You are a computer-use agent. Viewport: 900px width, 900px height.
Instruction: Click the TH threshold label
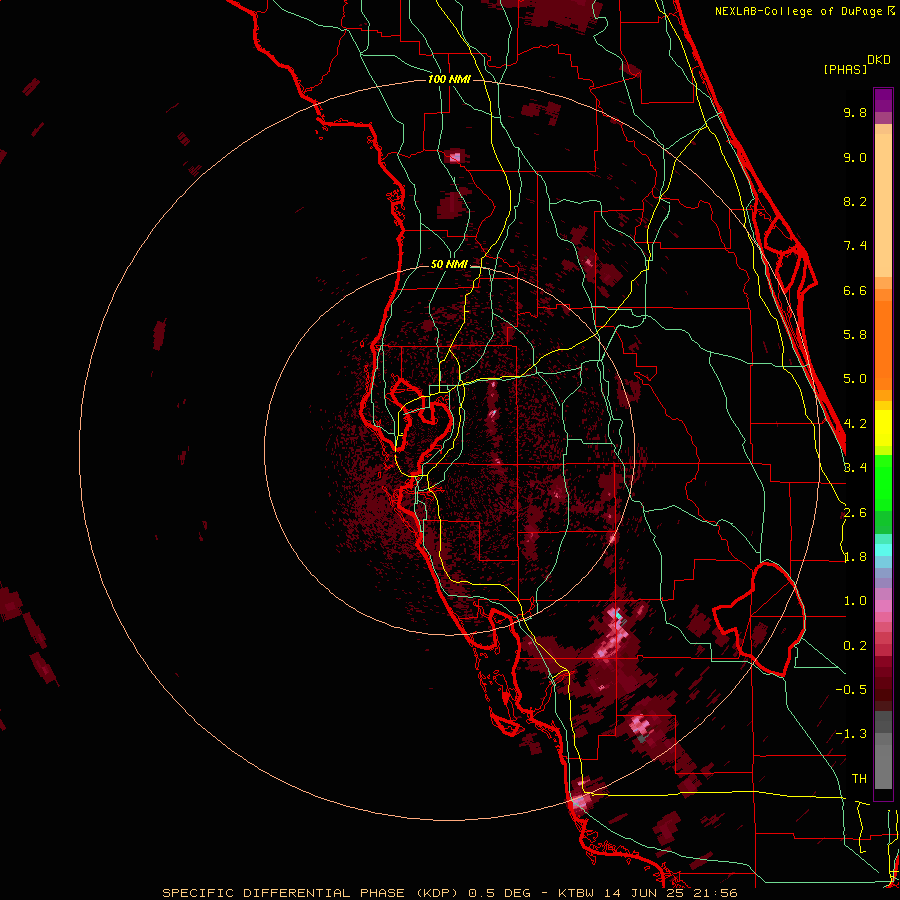coord(859,778)
